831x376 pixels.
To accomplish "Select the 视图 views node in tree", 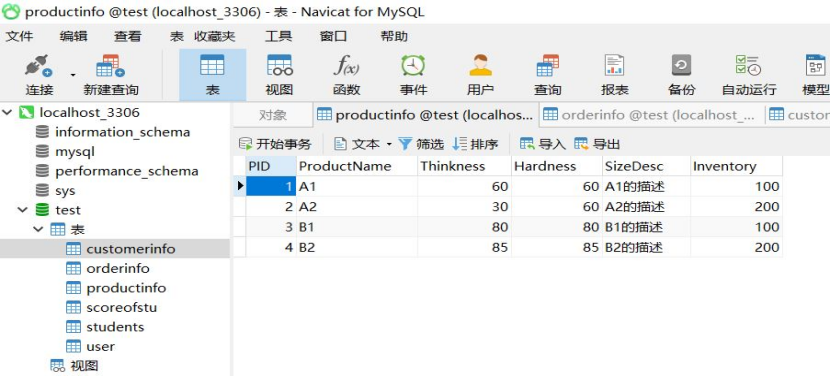I will tap(84, 366).
